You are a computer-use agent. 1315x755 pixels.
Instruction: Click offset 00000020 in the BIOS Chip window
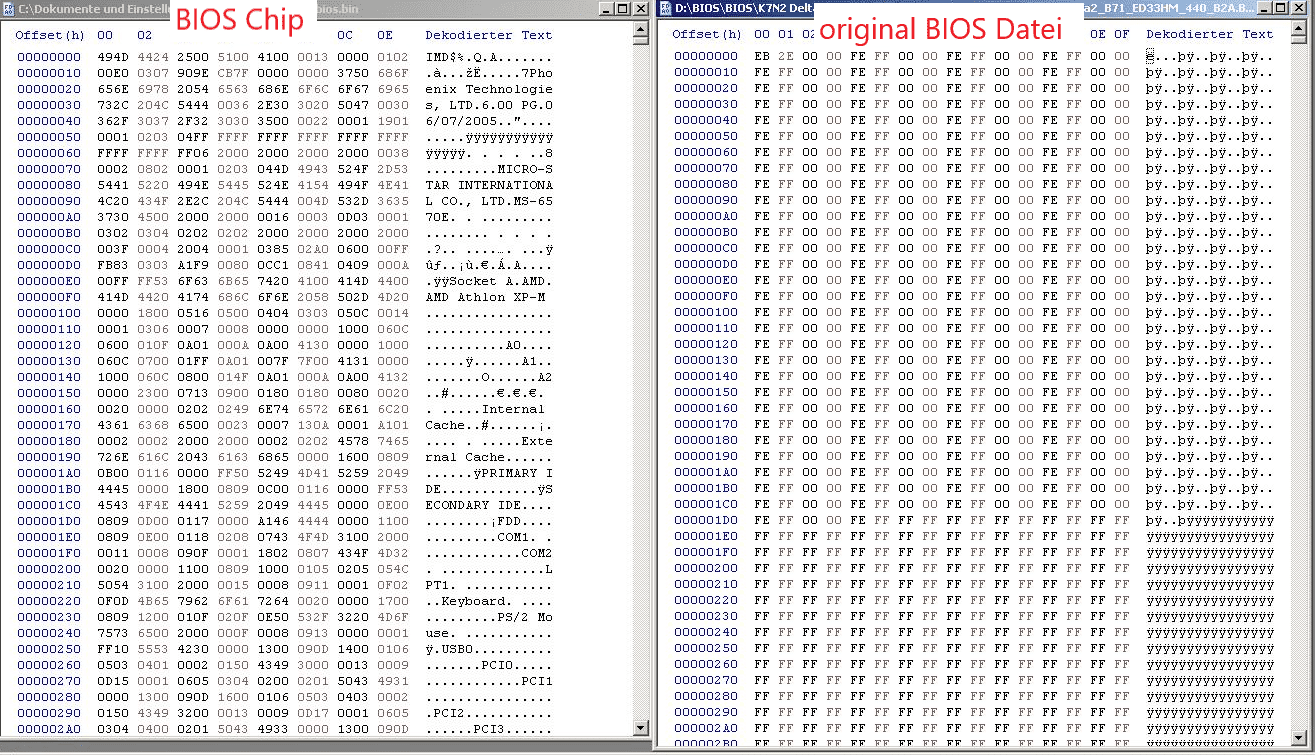point(49,89)
